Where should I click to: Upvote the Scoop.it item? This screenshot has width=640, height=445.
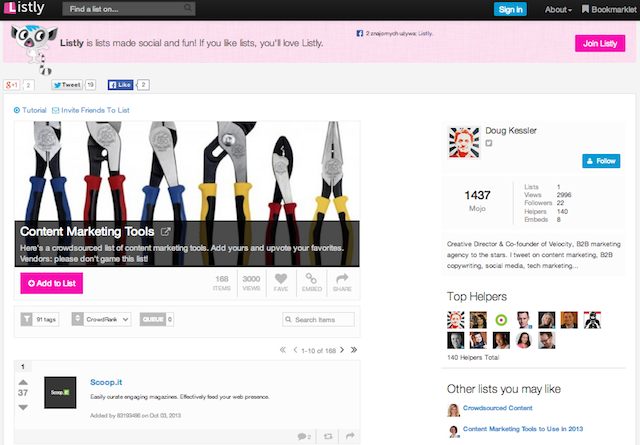point(23,382)
